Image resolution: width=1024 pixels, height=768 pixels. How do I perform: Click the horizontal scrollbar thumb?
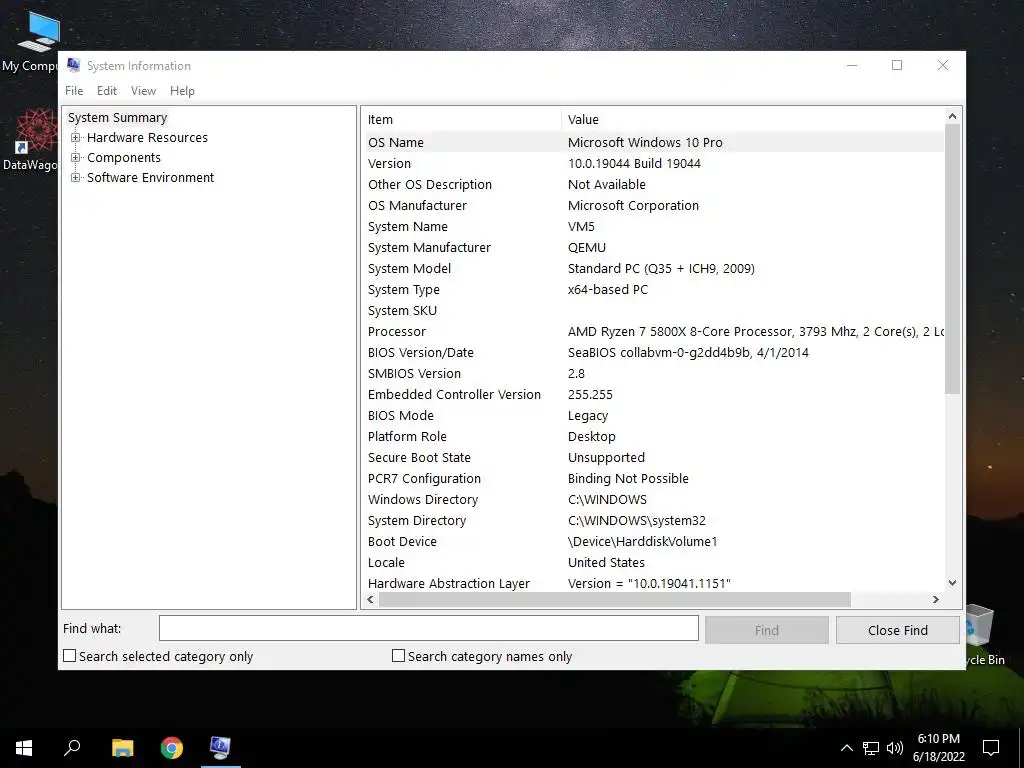pyautogui.click(x=615, y=599)
